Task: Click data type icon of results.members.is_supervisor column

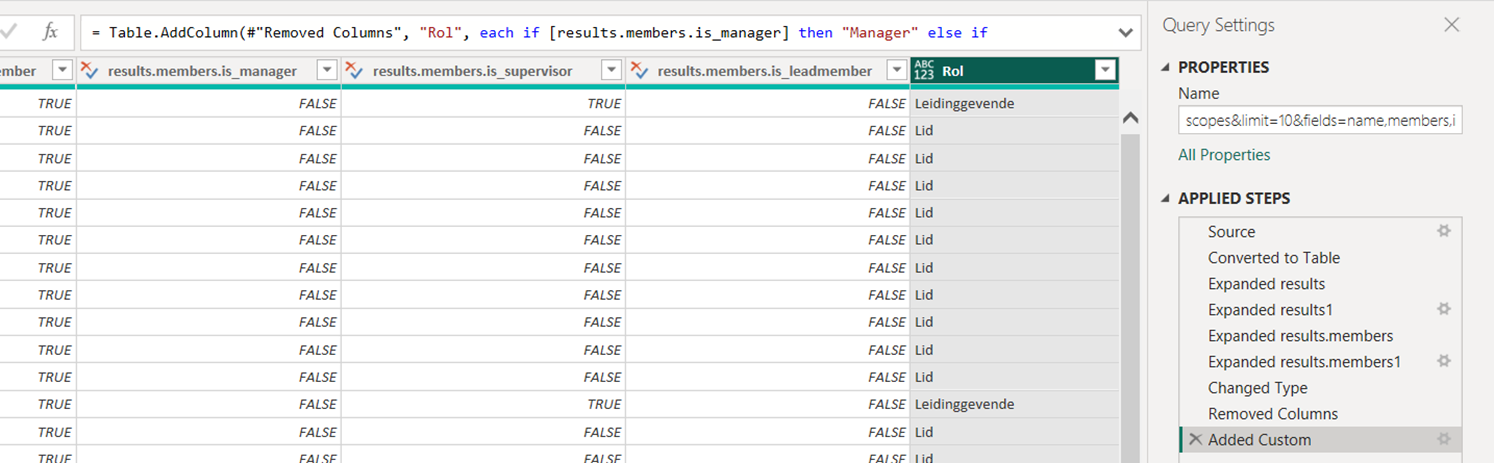Action: 354,70
